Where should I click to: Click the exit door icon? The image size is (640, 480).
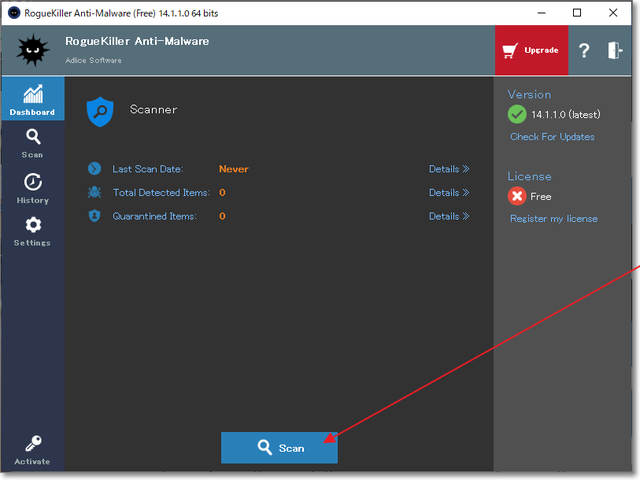(x=614, y=51)
